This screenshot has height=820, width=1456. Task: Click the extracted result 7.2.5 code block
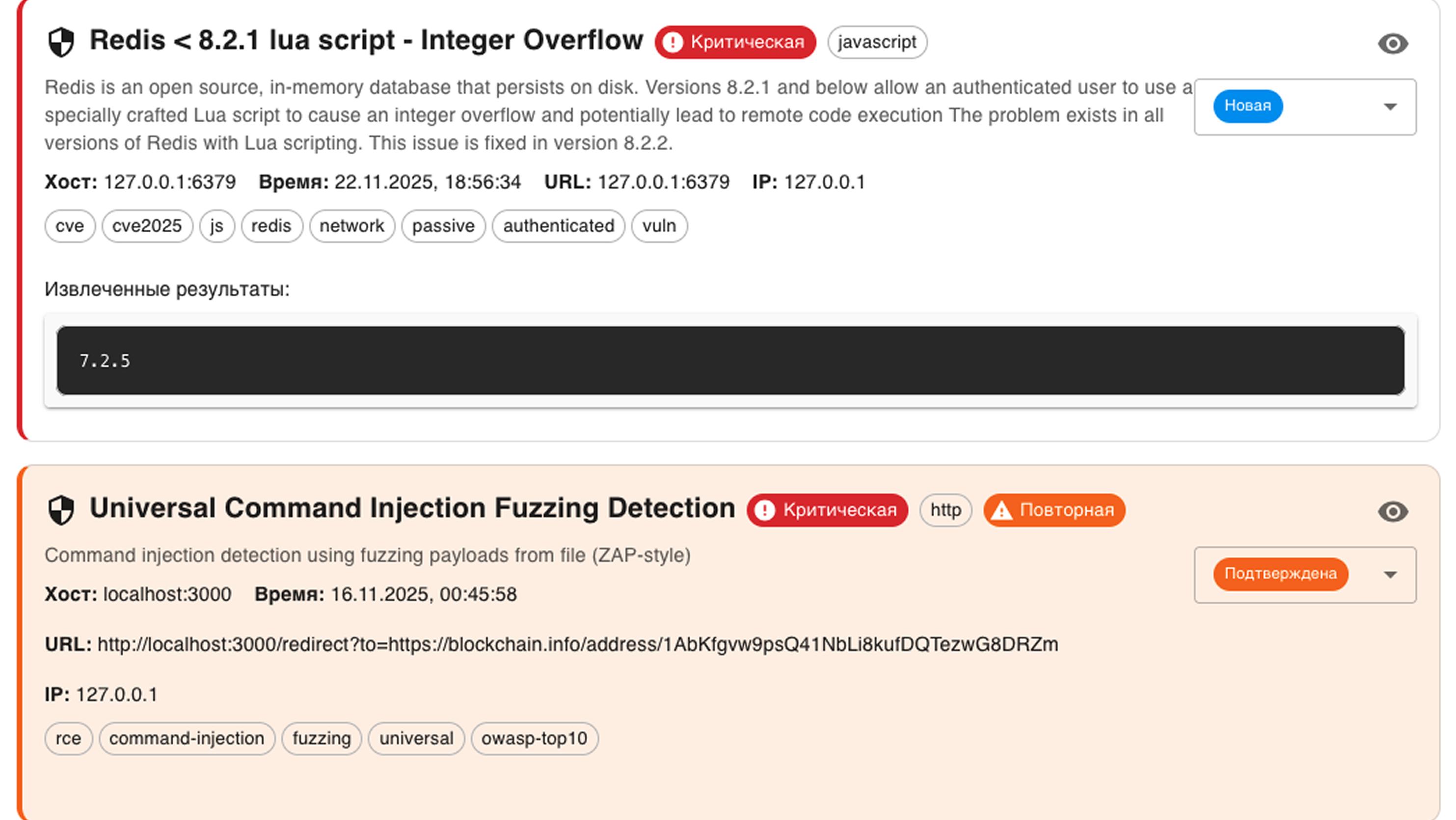tap(730, 361)
